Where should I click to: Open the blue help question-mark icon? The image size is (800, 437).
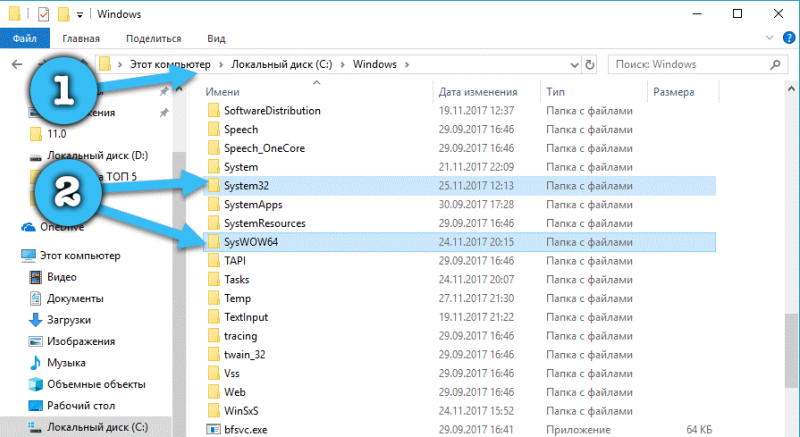tap(789, 38)
